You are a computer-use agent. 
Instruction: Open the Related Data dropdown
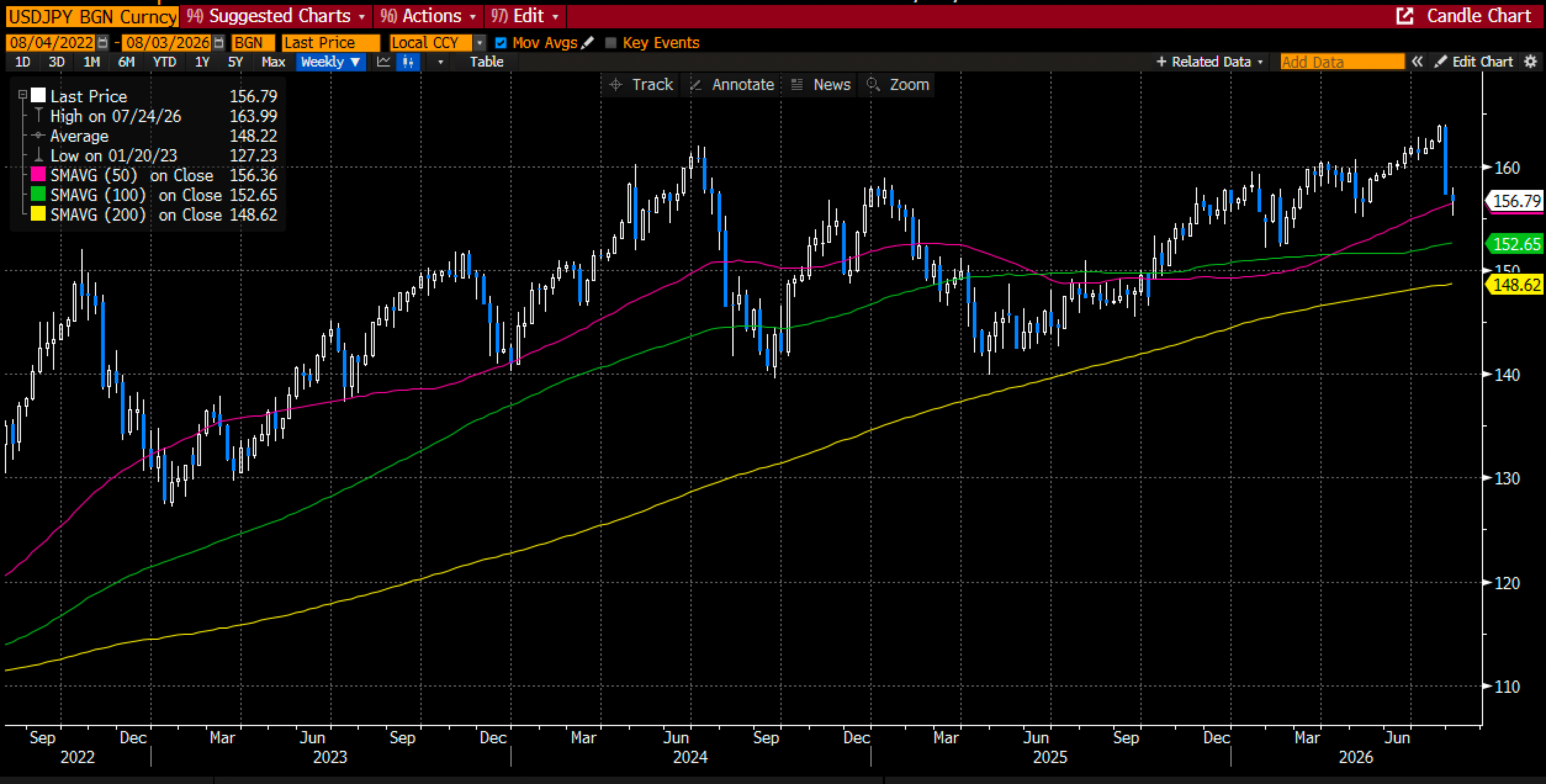coord(1211,62)
